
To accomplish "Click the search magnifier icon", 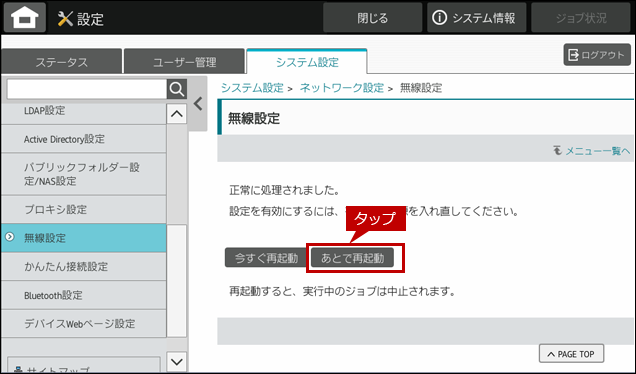I will coord(177,89).
